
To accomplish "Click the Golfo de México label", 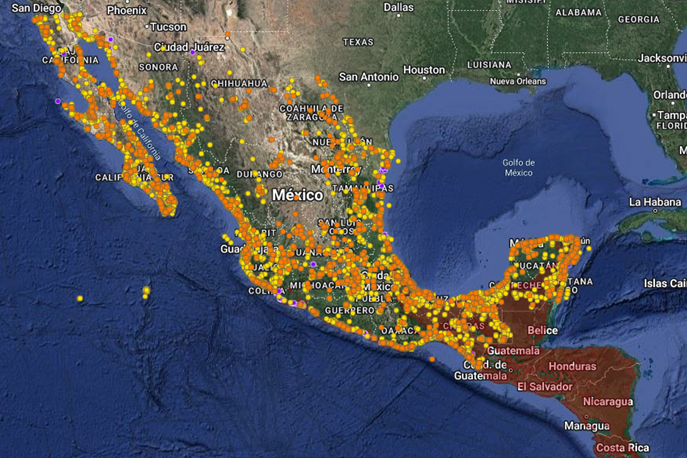I will pos(518,167).
